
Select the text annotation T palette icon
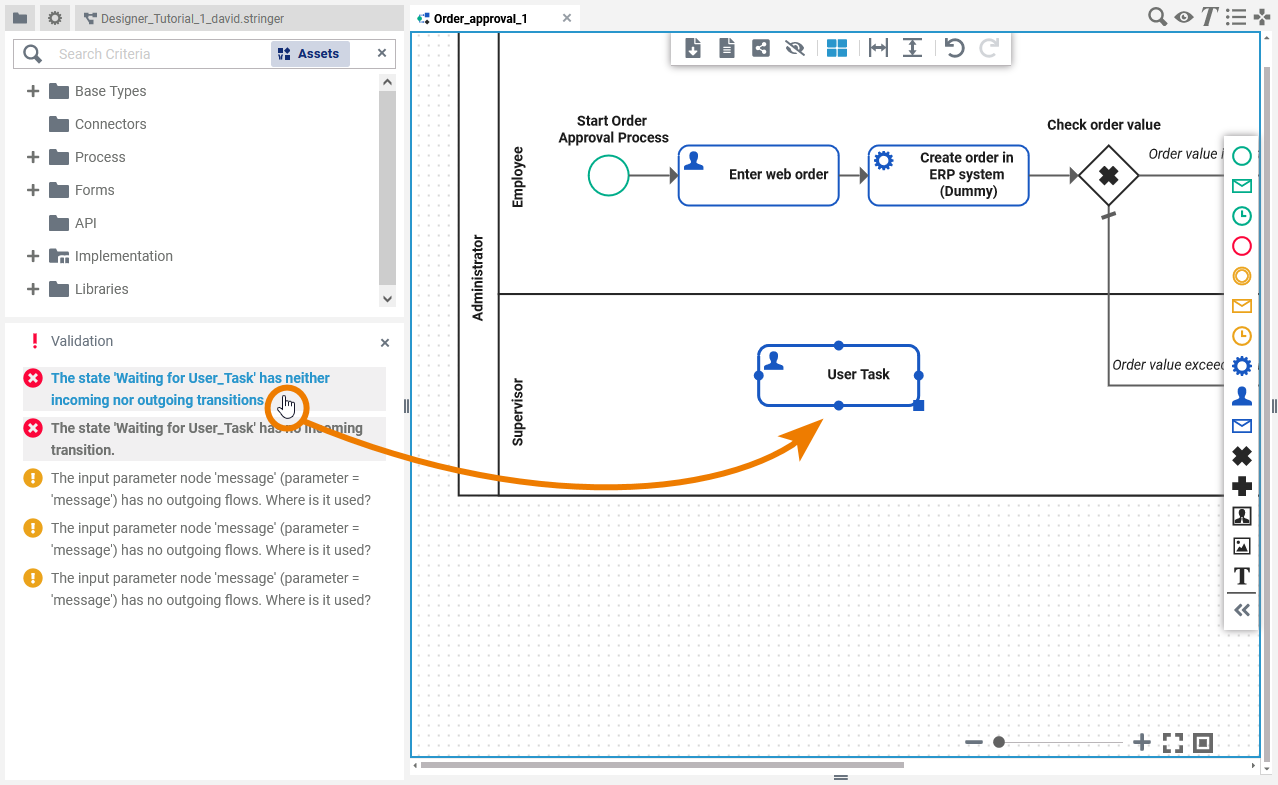coord(1241,576)
